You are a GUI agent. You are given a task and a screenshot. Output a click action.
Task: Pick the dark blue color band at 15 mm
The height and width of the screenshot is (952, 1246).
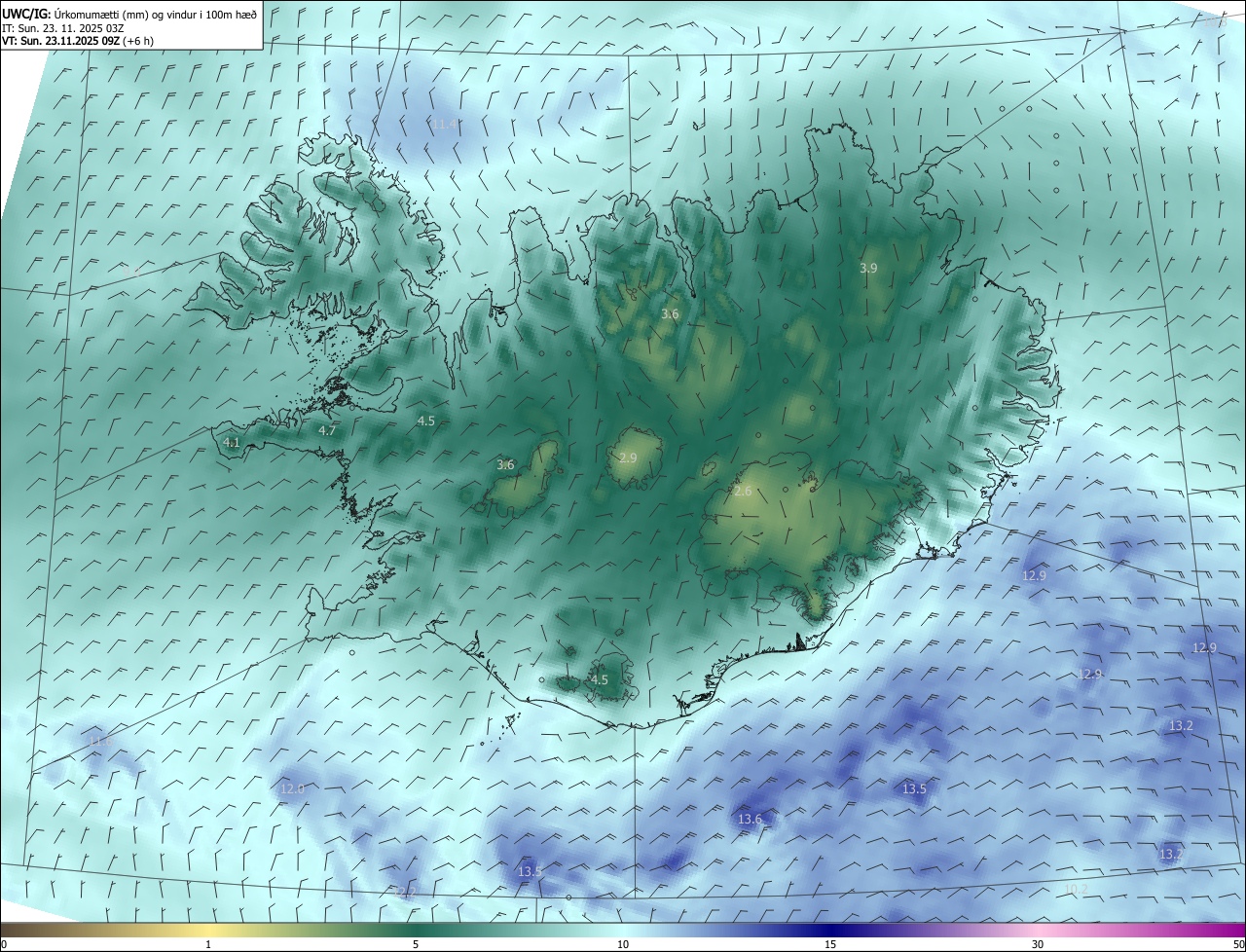coord(830,931)
